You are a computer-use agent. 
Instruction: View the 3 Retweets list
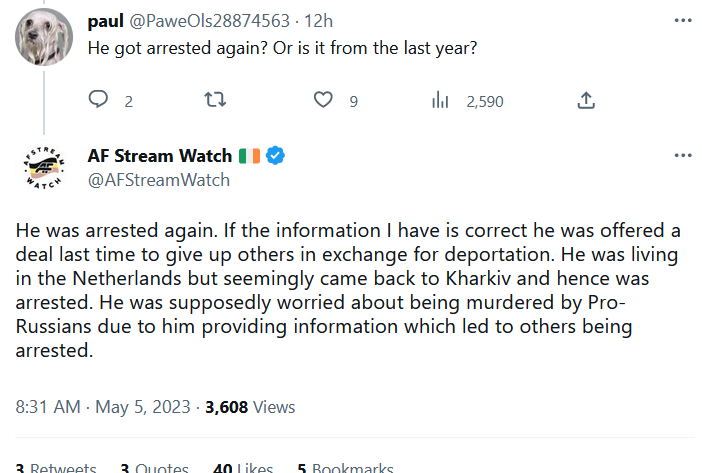56,467
